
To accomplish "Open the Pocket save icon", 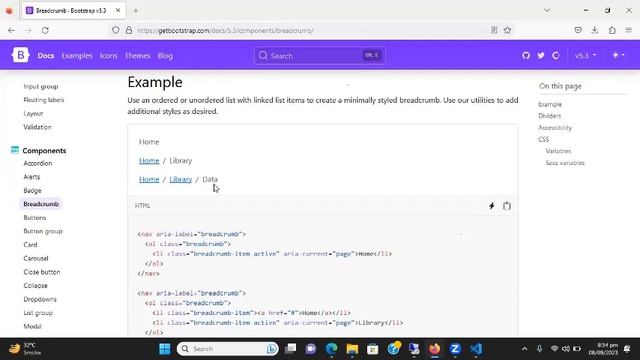I will (578, 30).
